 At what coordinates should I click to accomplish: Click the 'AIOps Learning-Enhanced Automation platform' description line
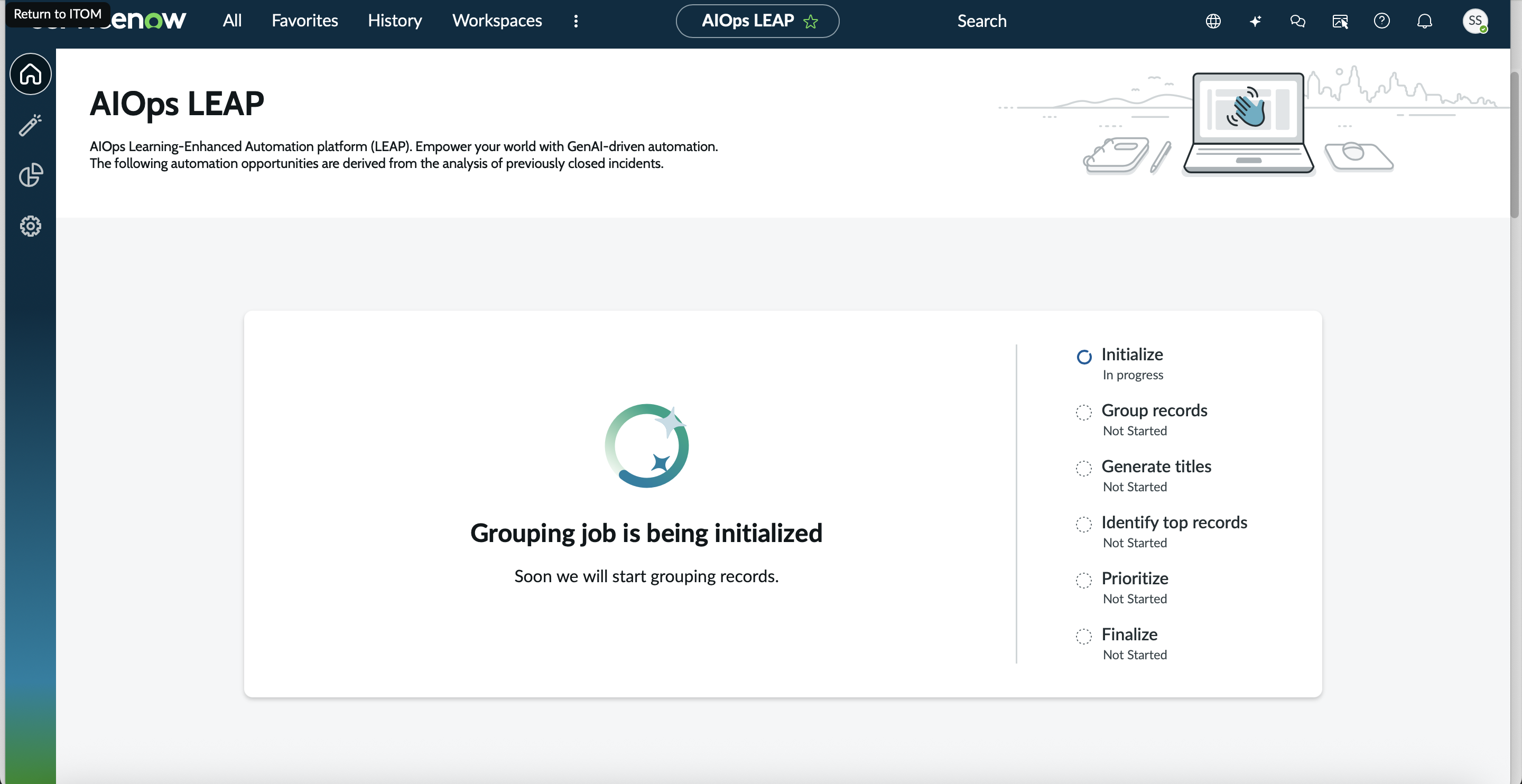pyautogui.click(x=404, y=146)
